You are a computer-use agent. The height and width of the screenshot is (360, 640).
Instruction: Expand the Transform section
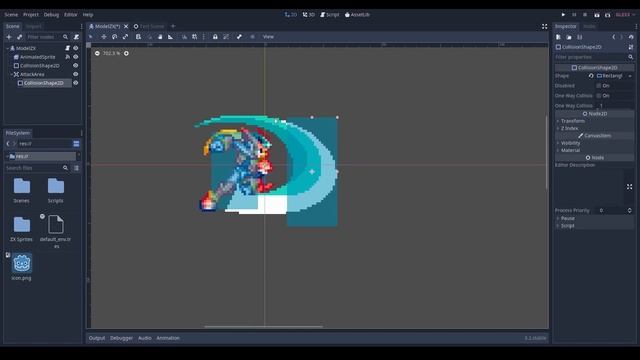[594, 121]
